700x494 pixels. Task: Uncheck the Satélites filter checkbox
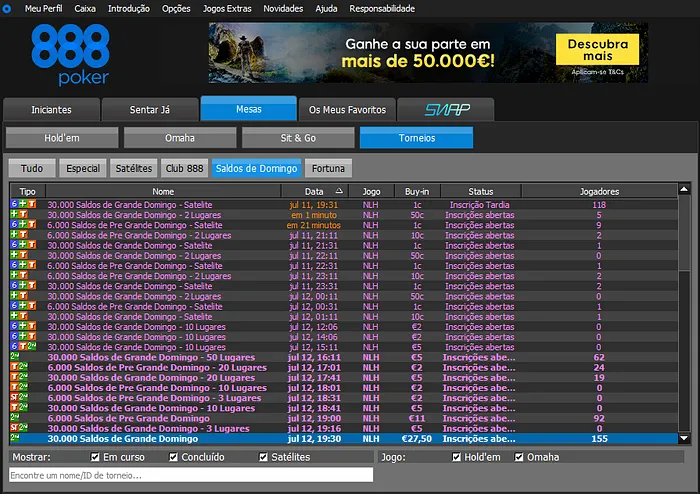(263, 457)
